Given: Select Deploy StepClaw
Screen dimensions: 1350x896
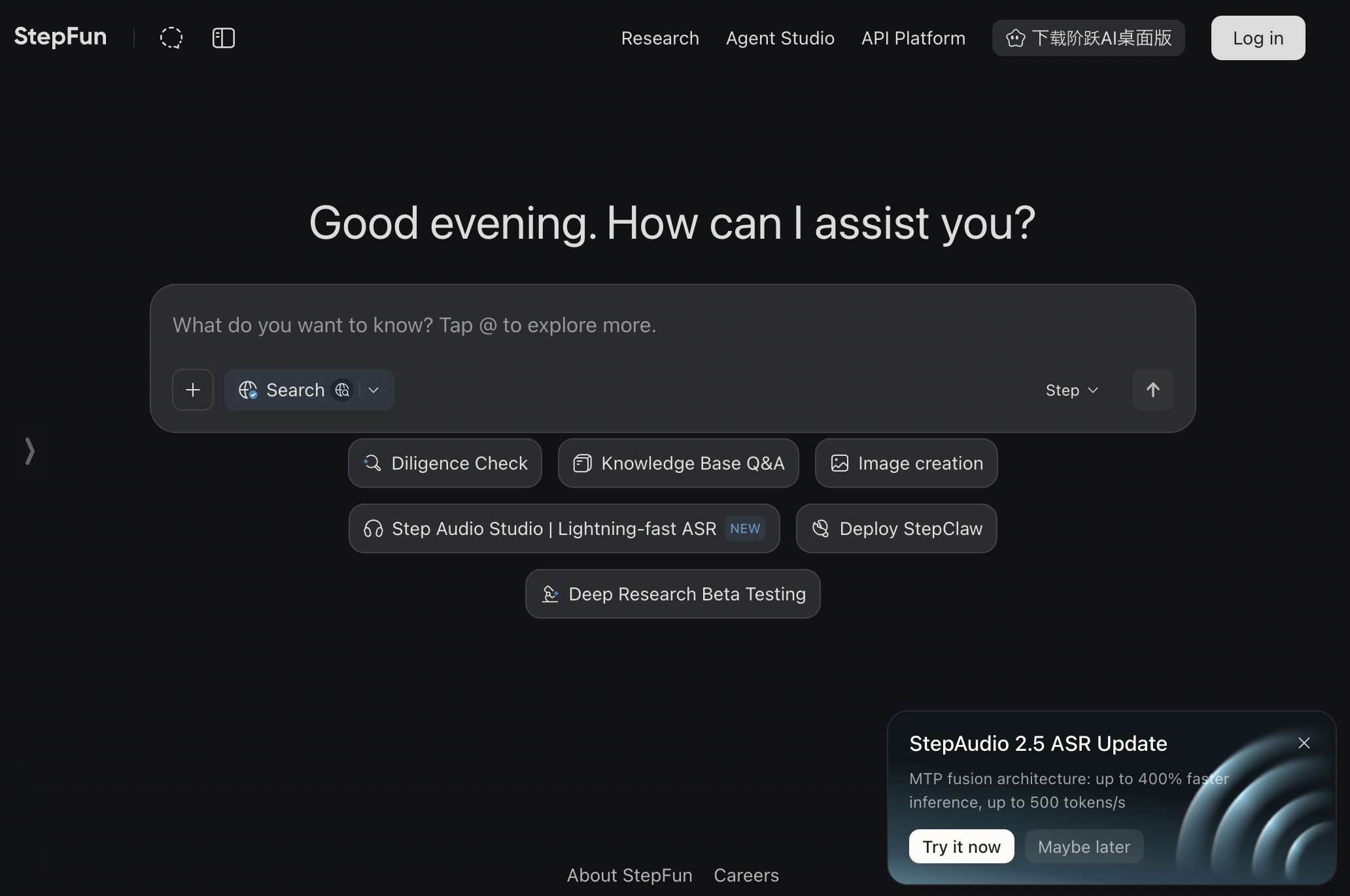Looking at the screenshot, I should (x=897, y=528).
